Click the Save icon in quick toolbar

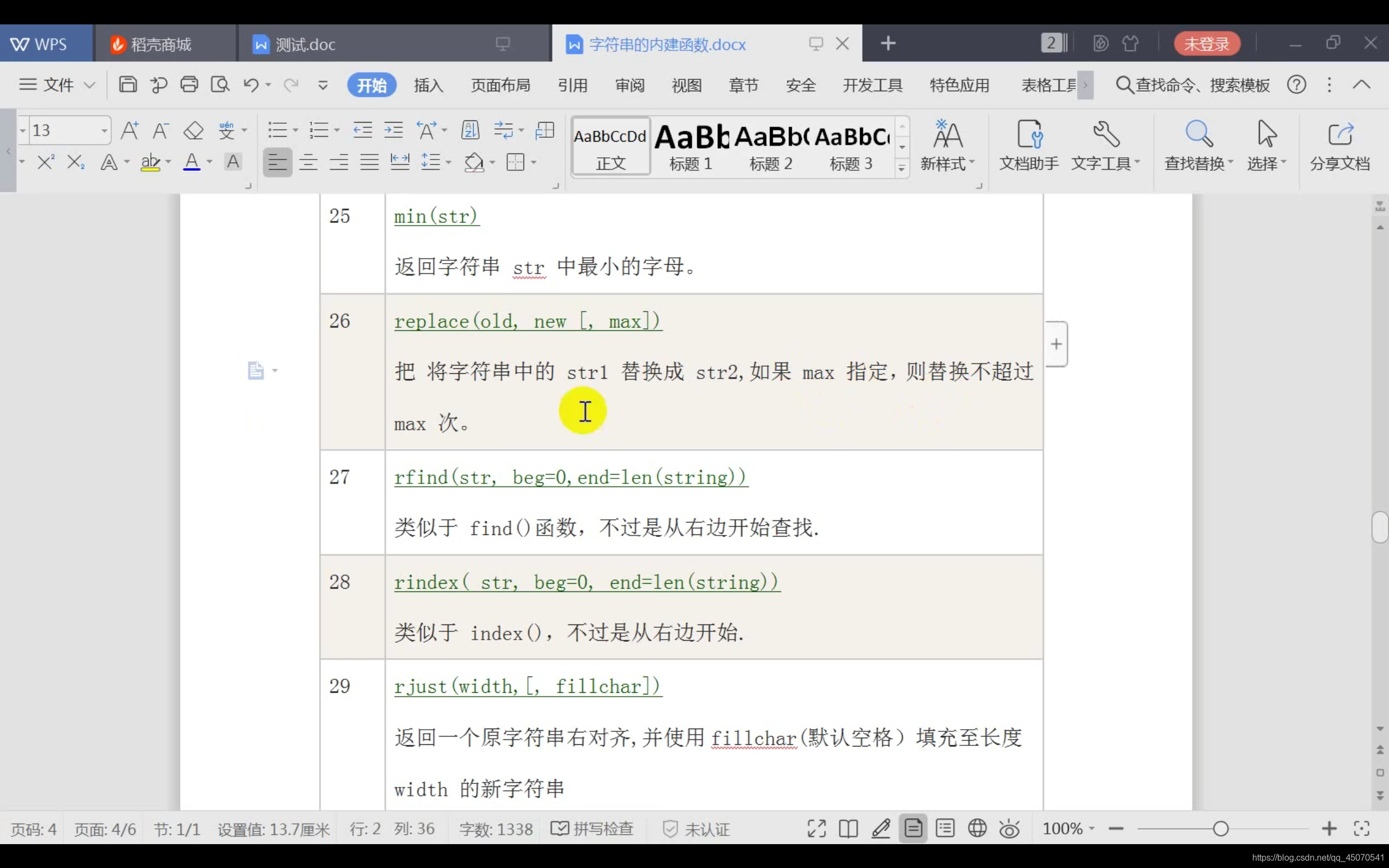coord(128,85)
